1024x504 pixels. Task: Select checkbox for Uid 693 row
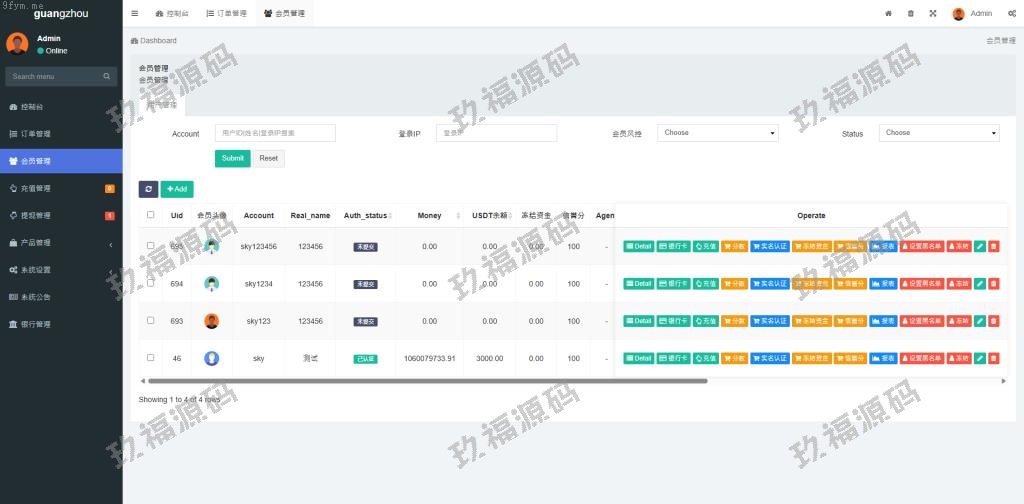tap(151, 321)
